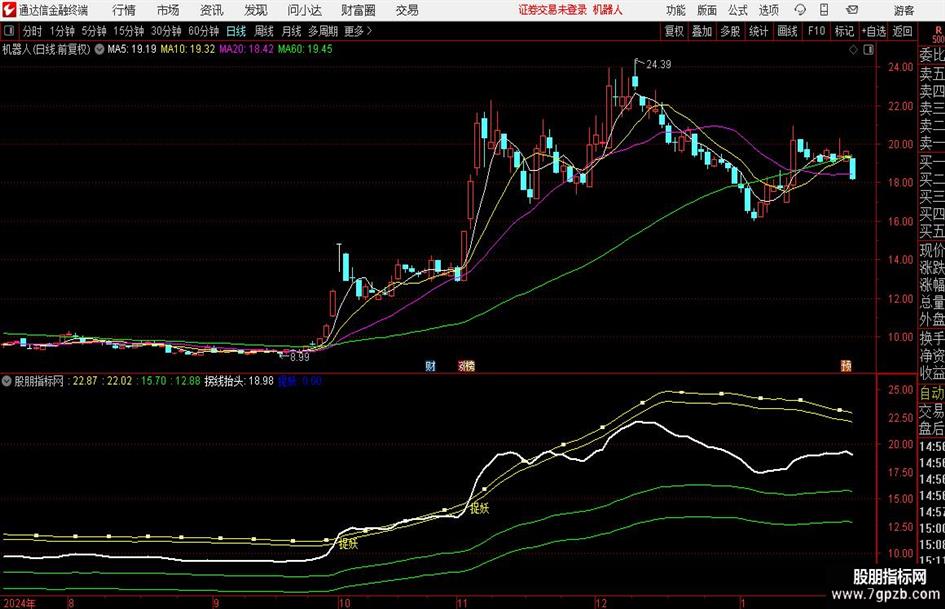This screenshot has width=945, height=609.
Task: Click the MA5: 19.19 value
Action: [131, 49]
